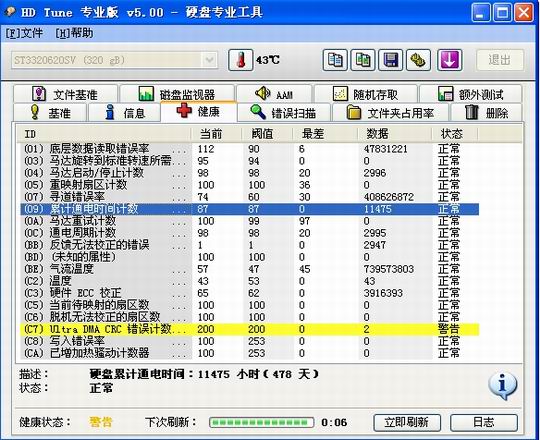
Task: Click the 当前 column header
Action: pyautogui.click(x=216, y=134)
